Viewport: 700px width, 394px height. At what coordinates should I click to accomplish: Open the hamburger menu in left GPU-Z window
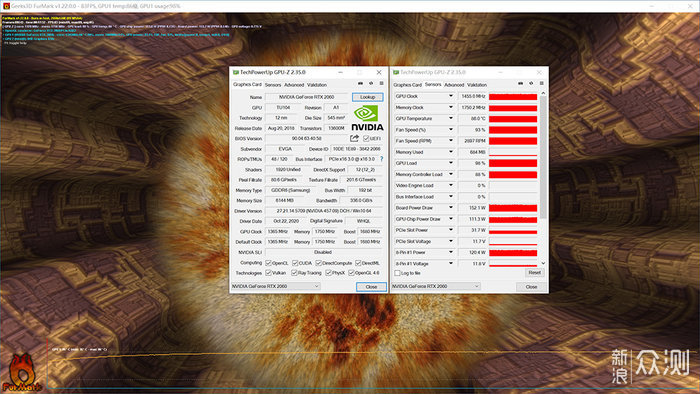381,83
